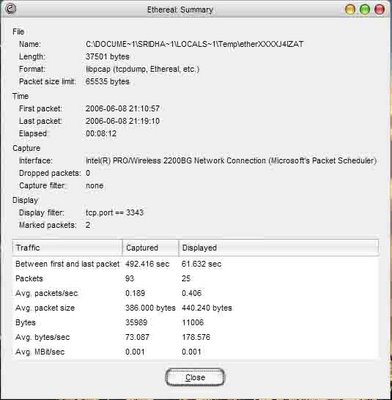Click the Traffic column header
The image size is (392, 400).
[67, 248]
